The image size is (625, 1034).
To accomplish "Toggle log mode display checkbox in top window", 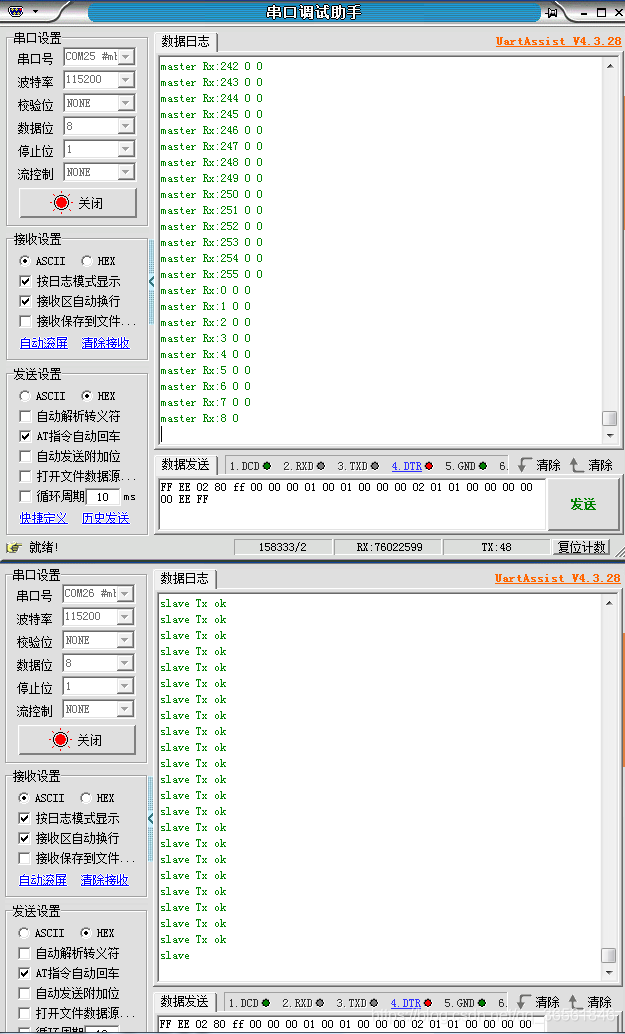I will tap(25, 282).
